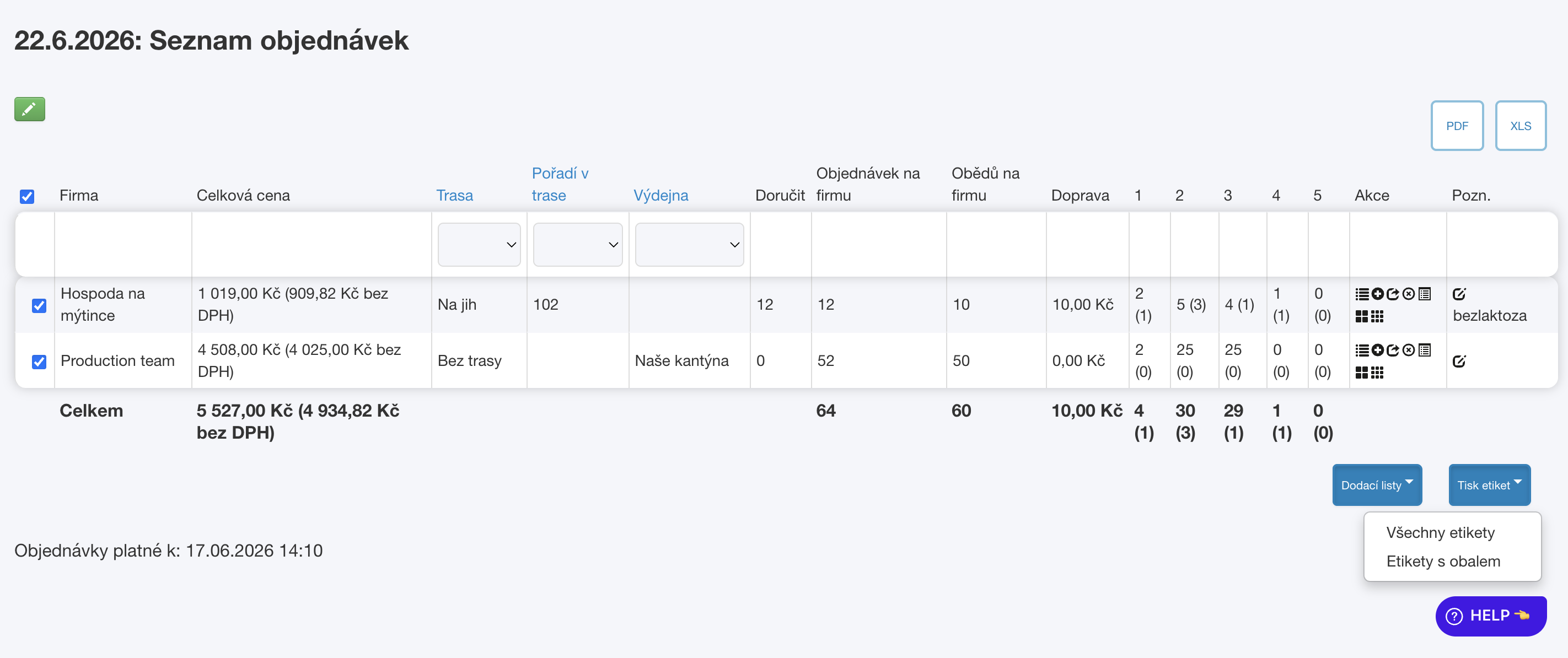
Task: Export the list using the PDF button
Action: tap(1457, 126)
